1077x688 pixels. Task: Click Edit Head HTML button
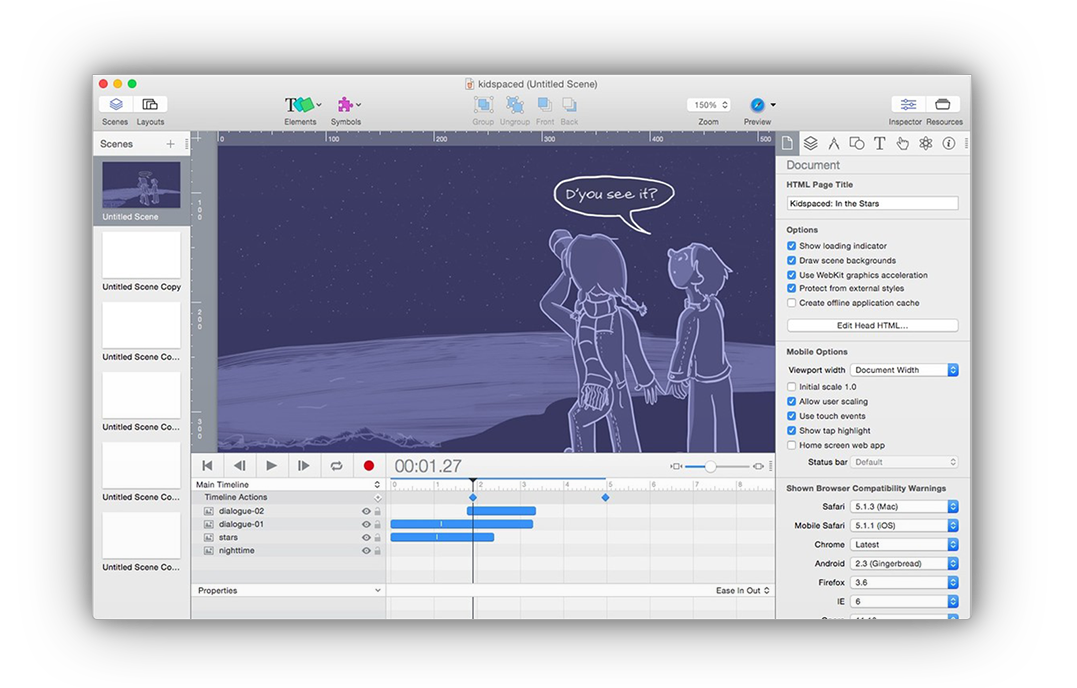872,325
